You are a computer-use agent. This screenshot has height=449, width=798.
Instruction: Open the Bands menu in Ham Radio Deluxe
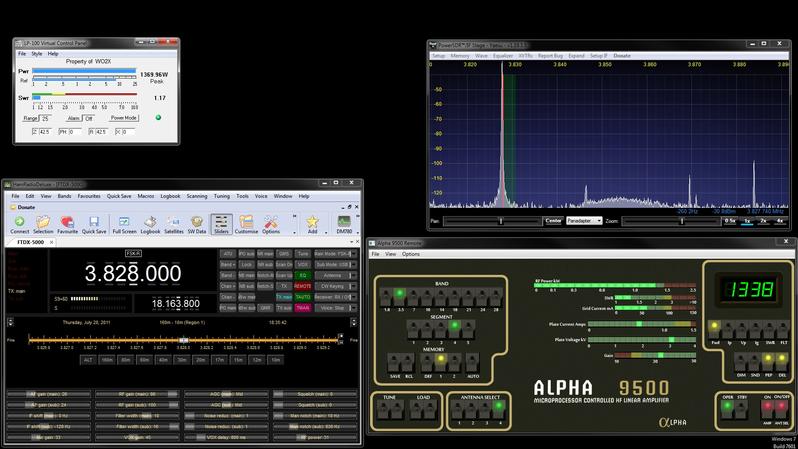64,196
